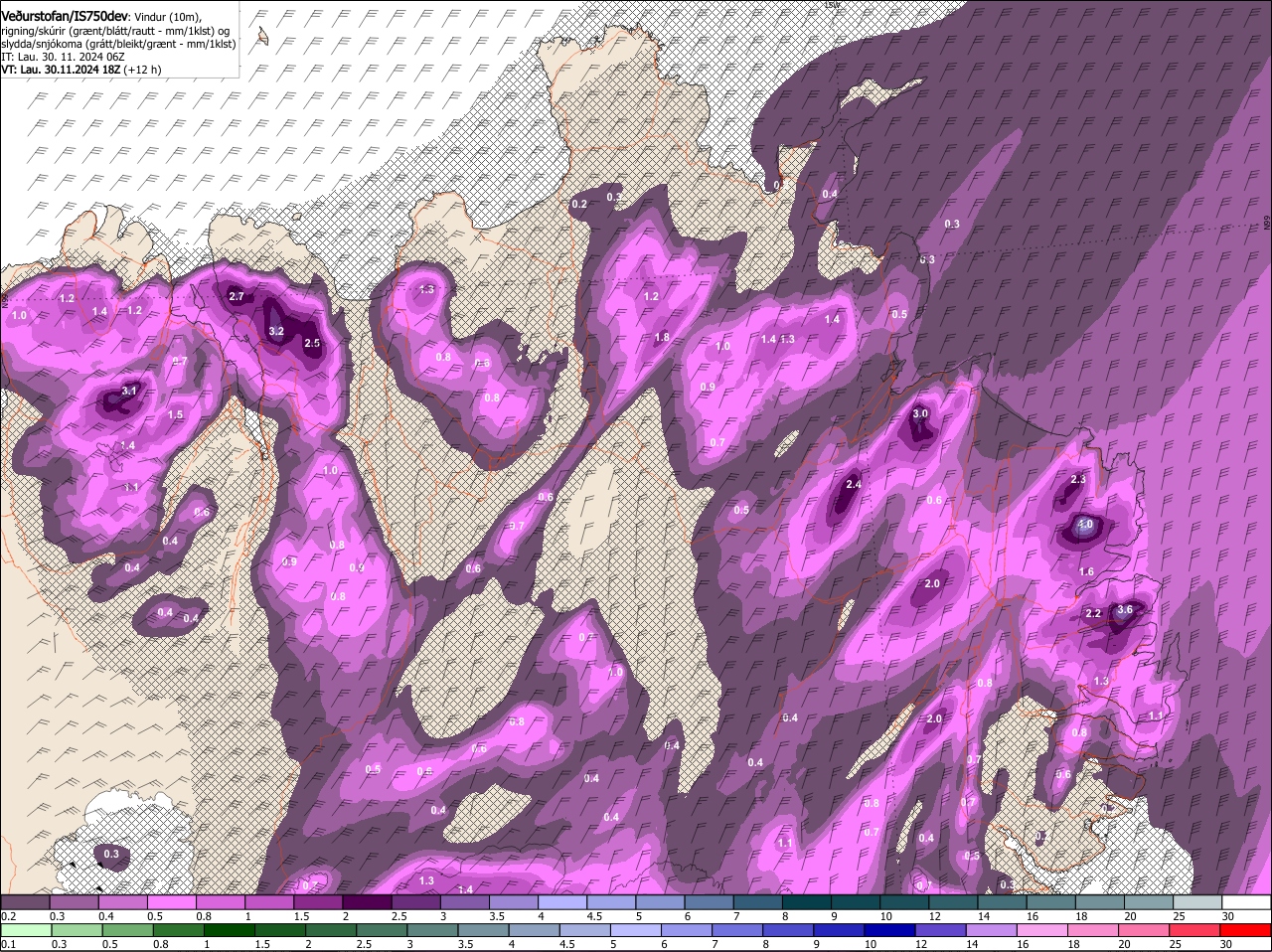Click the rain legend swatch starting at 0.1
The width and height of the screenshot is (1272, 952).
point(27,930)
